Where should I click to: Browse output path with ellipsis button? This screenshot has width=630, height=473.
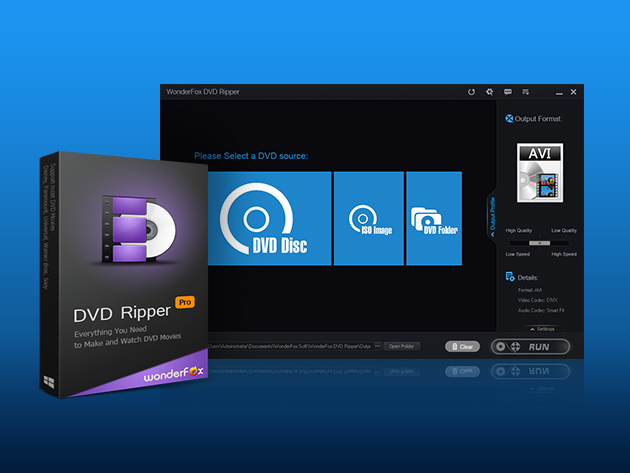pos(377,346)
